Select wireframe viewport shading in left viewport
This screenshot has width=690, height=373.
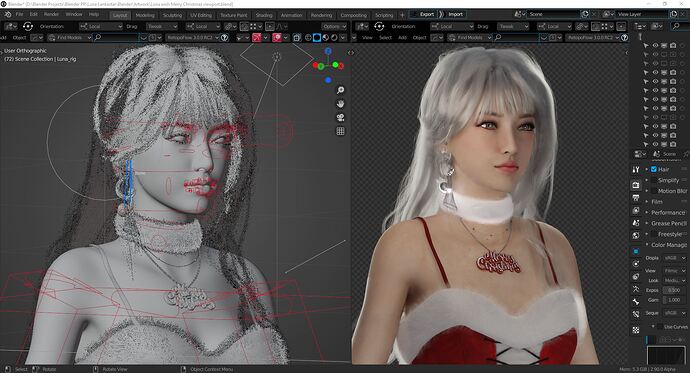click(308, 38)
